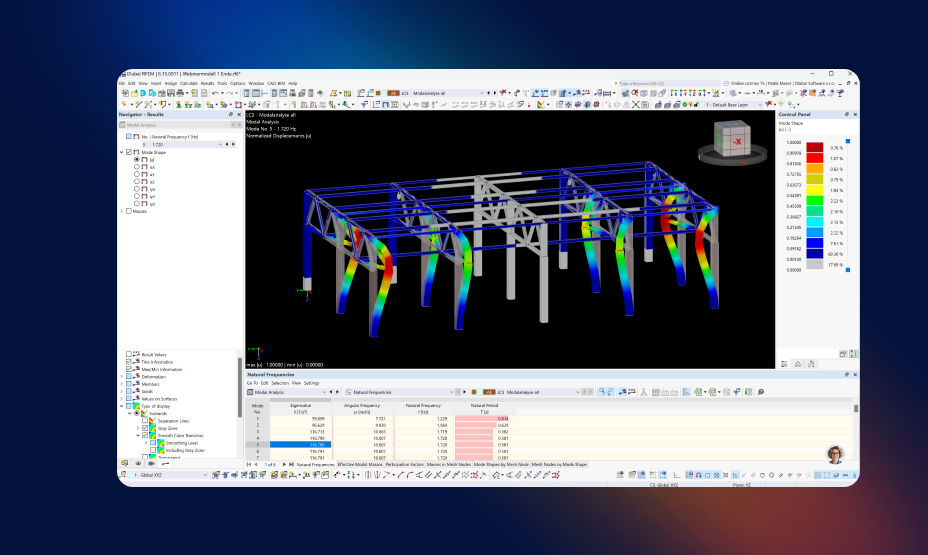Click the Open file folder icon
The image size is (928, 555).
coord(134,93)
